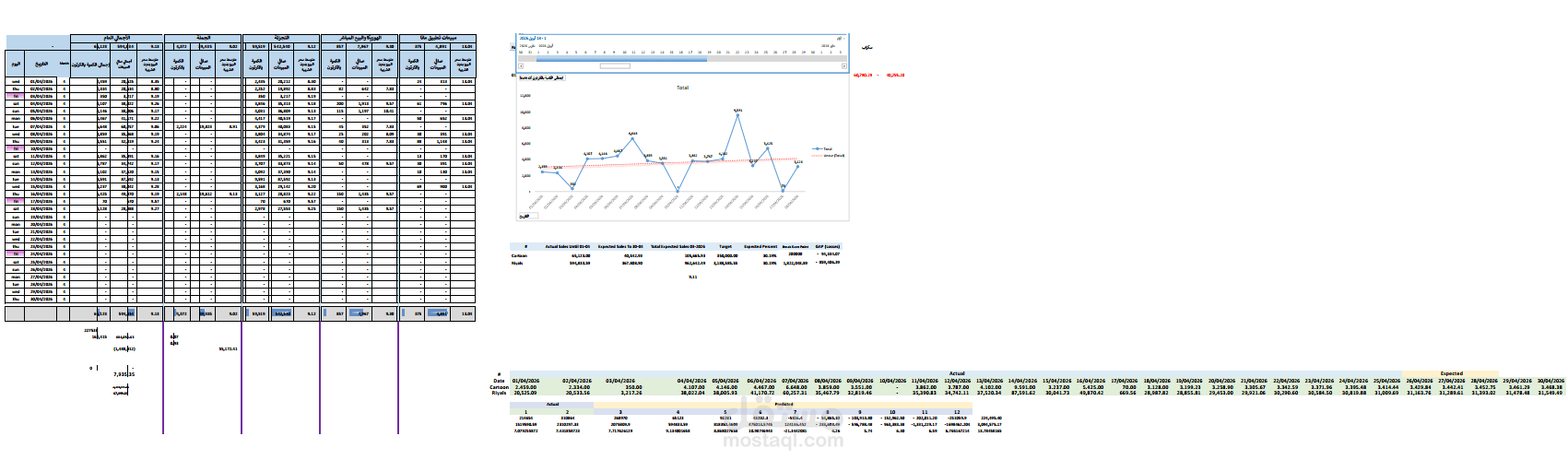Select the 'الهوريكا والبيع المباشر' section header
Viewport: 1568px width, 460px height.
360,38
